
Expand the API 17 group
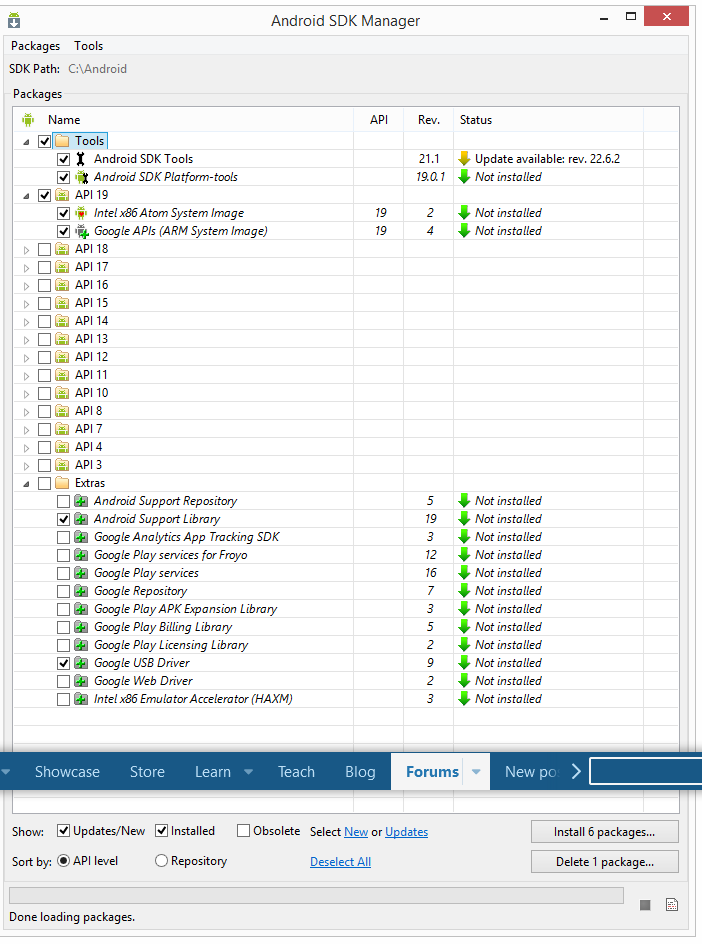coord(26,268)
